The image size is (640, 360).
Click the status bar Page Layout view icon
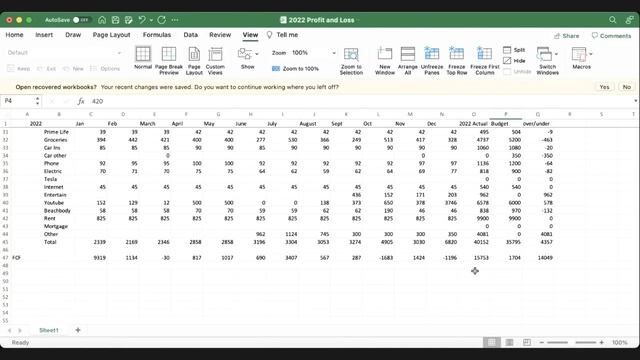coord(509,342)
